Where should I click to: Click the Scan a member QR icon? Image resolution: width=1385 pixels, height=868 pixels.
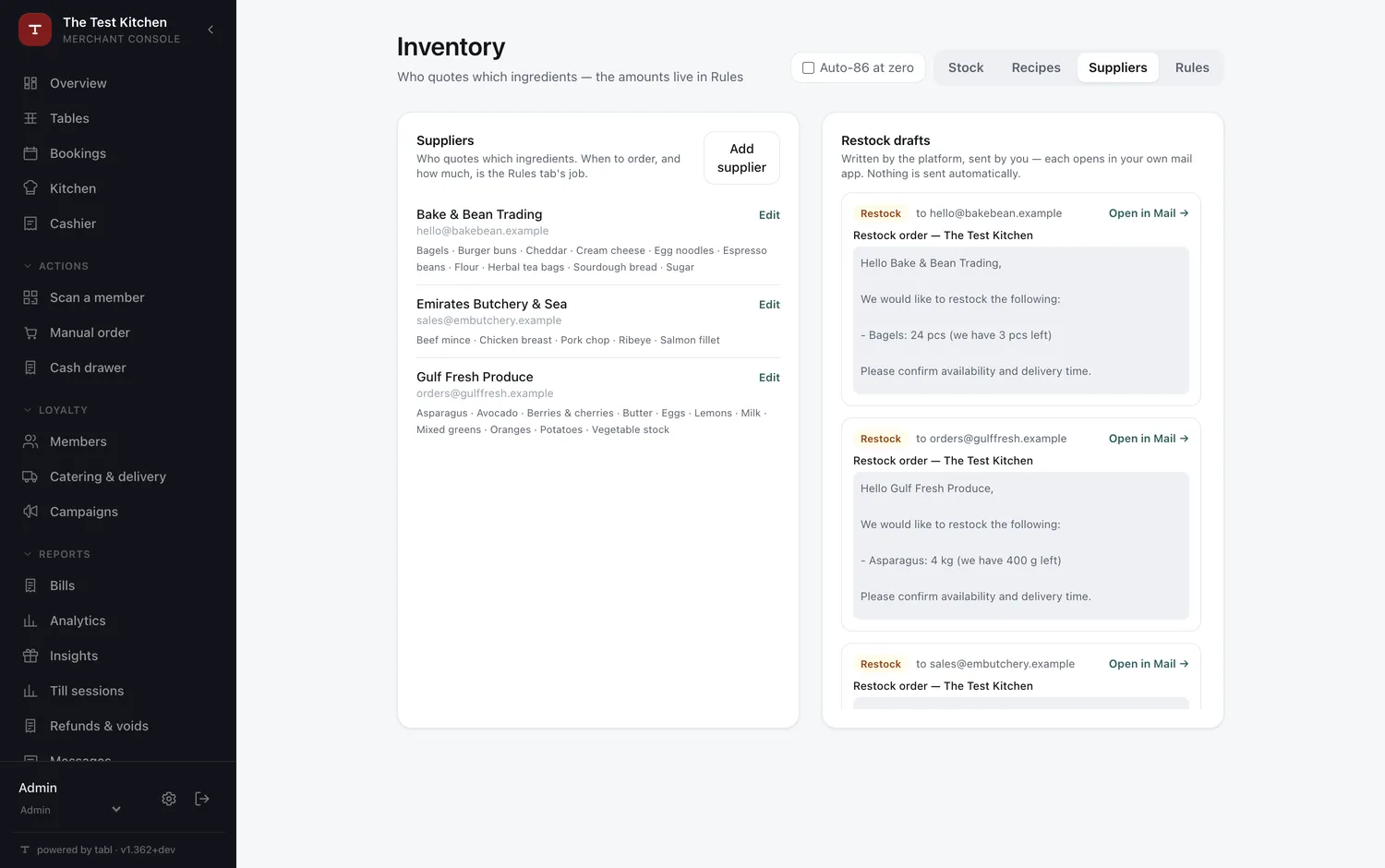tap(30, 297)
